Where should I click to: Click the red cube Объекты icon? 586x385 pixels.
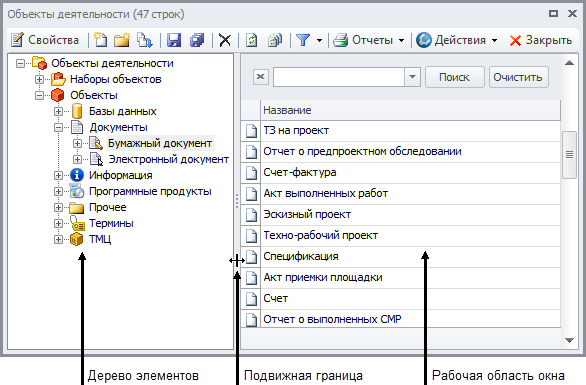pos(58,95)
